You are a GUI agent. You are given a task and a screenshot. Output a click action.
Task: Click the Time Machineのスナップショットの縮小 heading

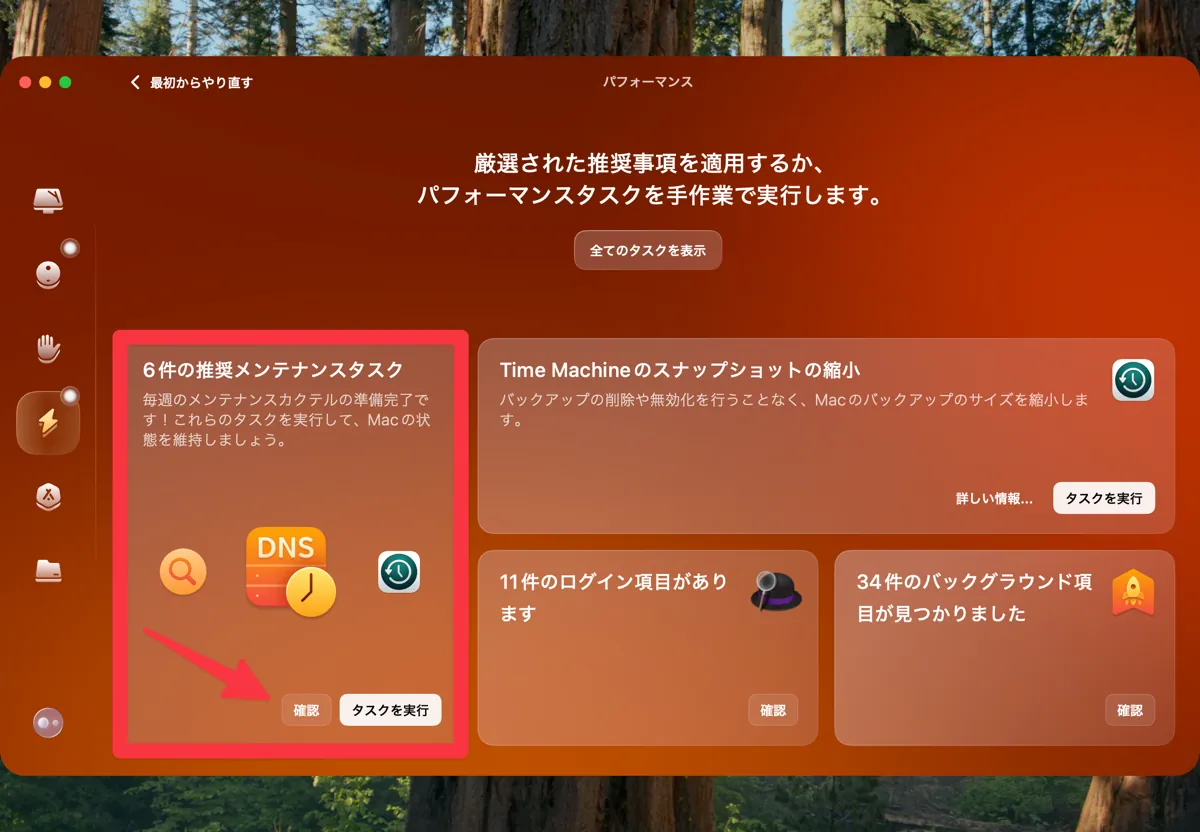(x=680, y=370)
